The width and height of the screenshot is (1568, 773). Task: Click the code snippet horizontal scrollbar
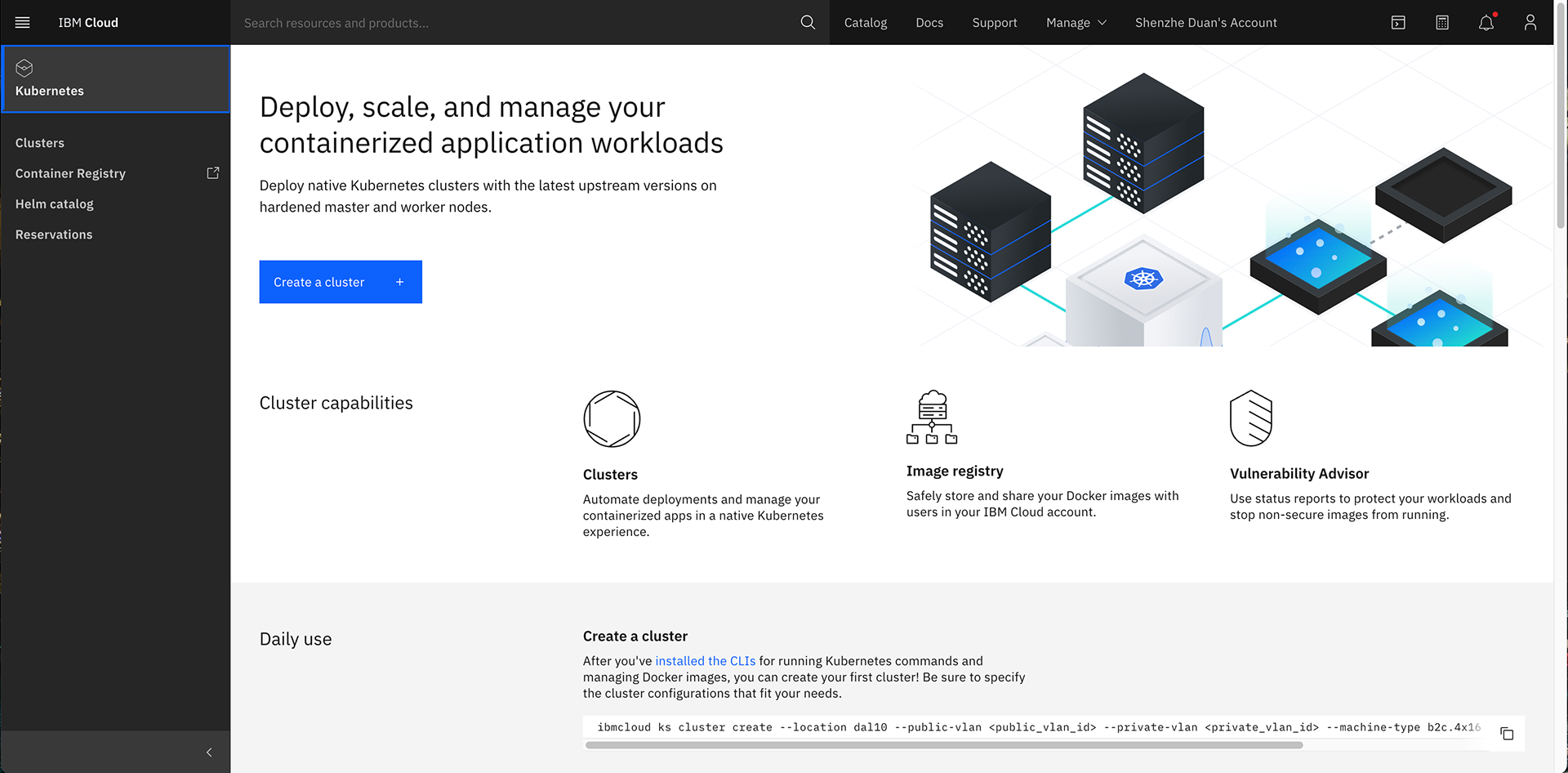click(944, 745)
